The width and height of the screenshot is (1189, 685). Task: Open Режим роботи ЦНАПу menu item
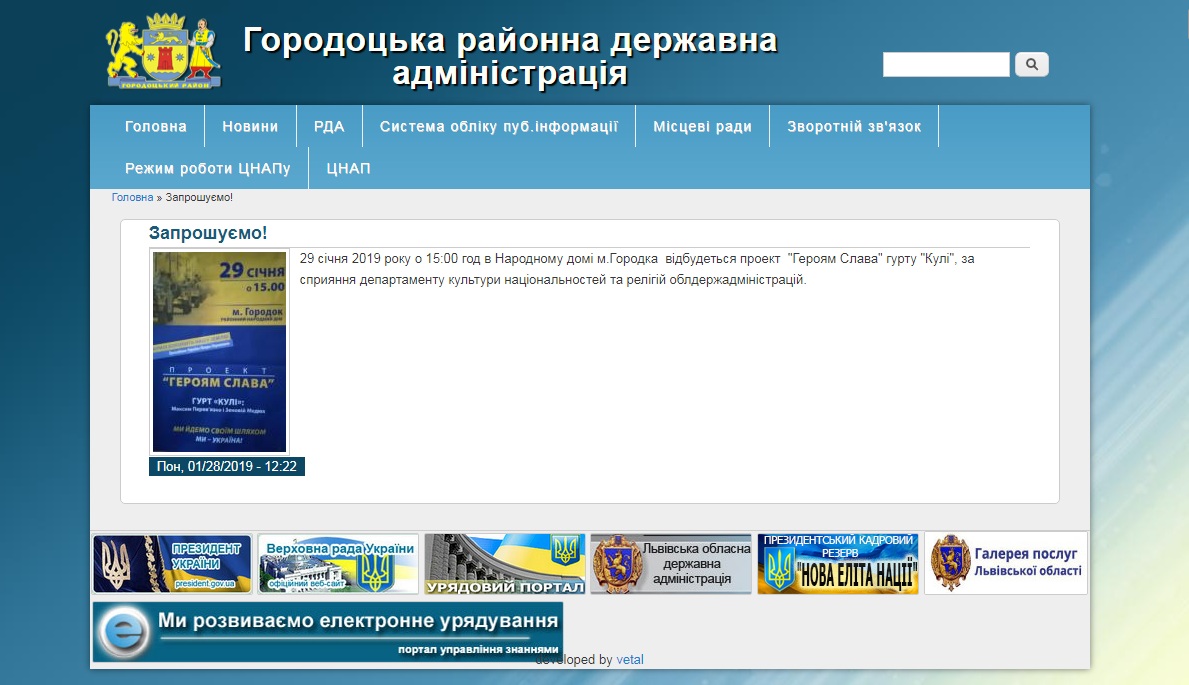click(207, 169)
